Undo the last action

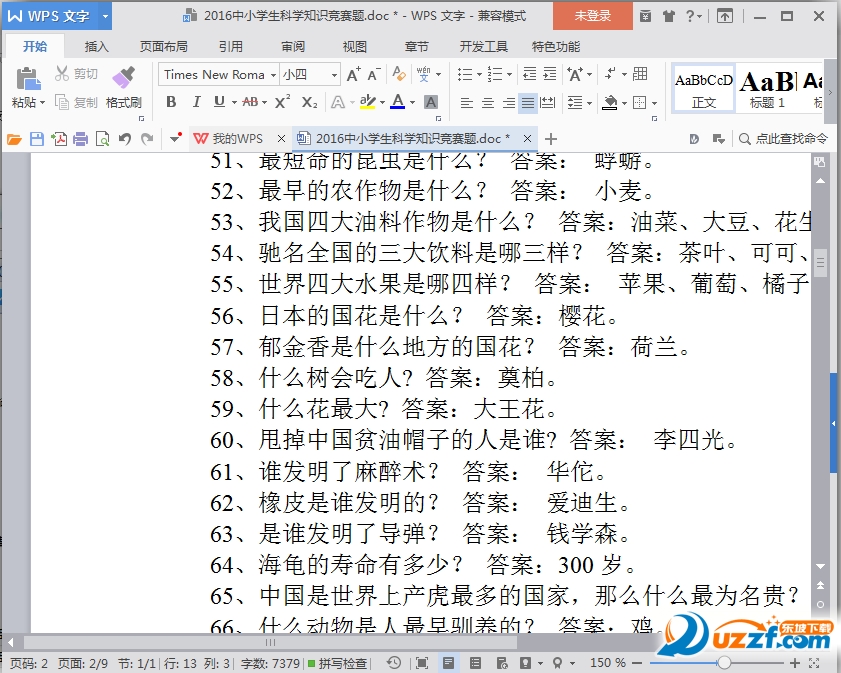pyautogui.click(x=125, y=139)
